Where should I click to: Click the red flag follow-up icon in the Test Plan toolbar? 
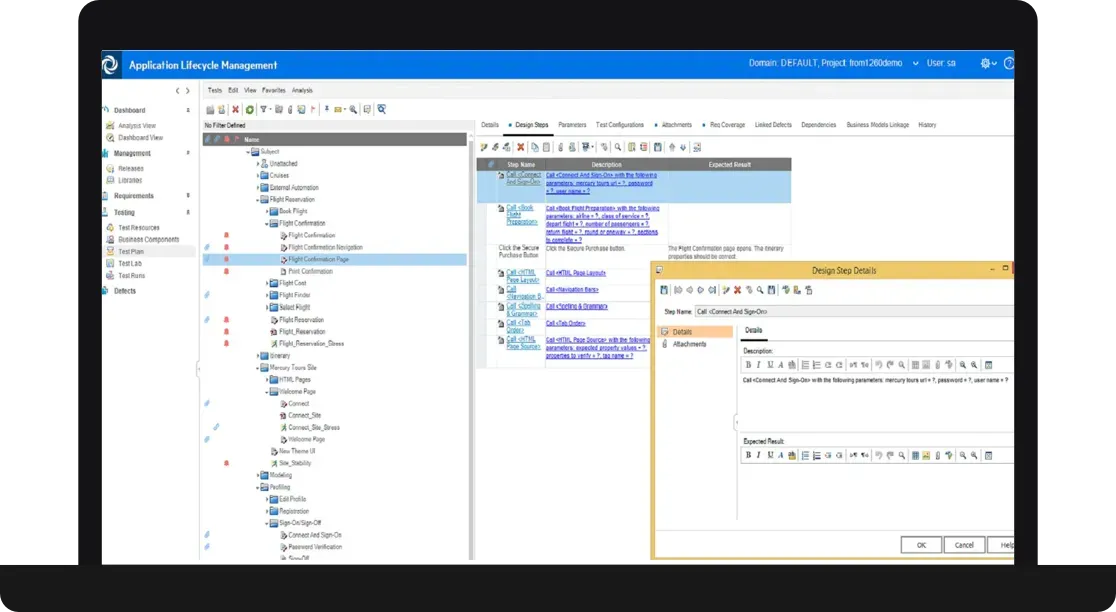313,109
